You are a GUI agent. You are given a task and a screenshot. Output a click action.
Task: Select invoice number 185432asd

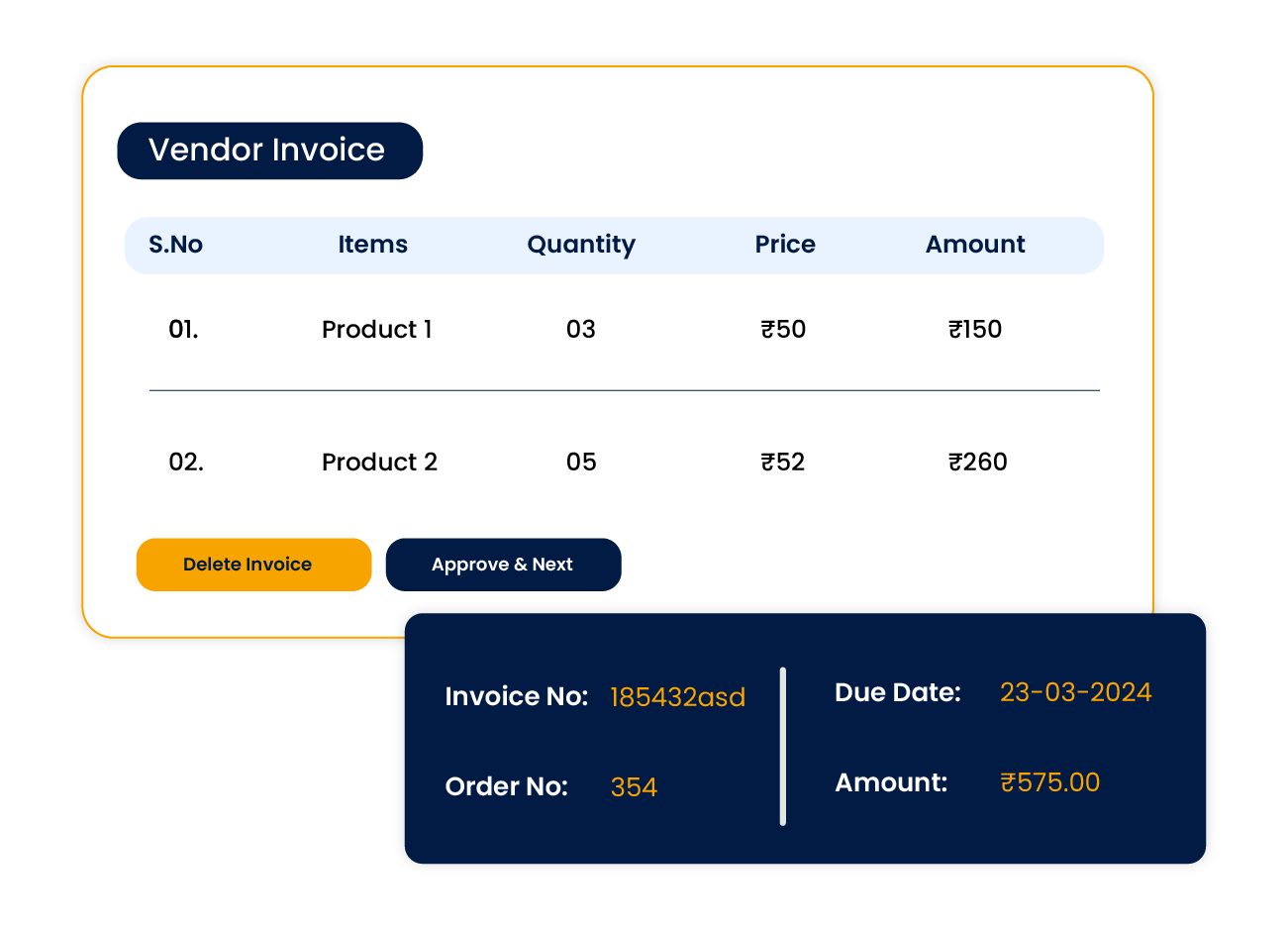(x=677, y=697)
